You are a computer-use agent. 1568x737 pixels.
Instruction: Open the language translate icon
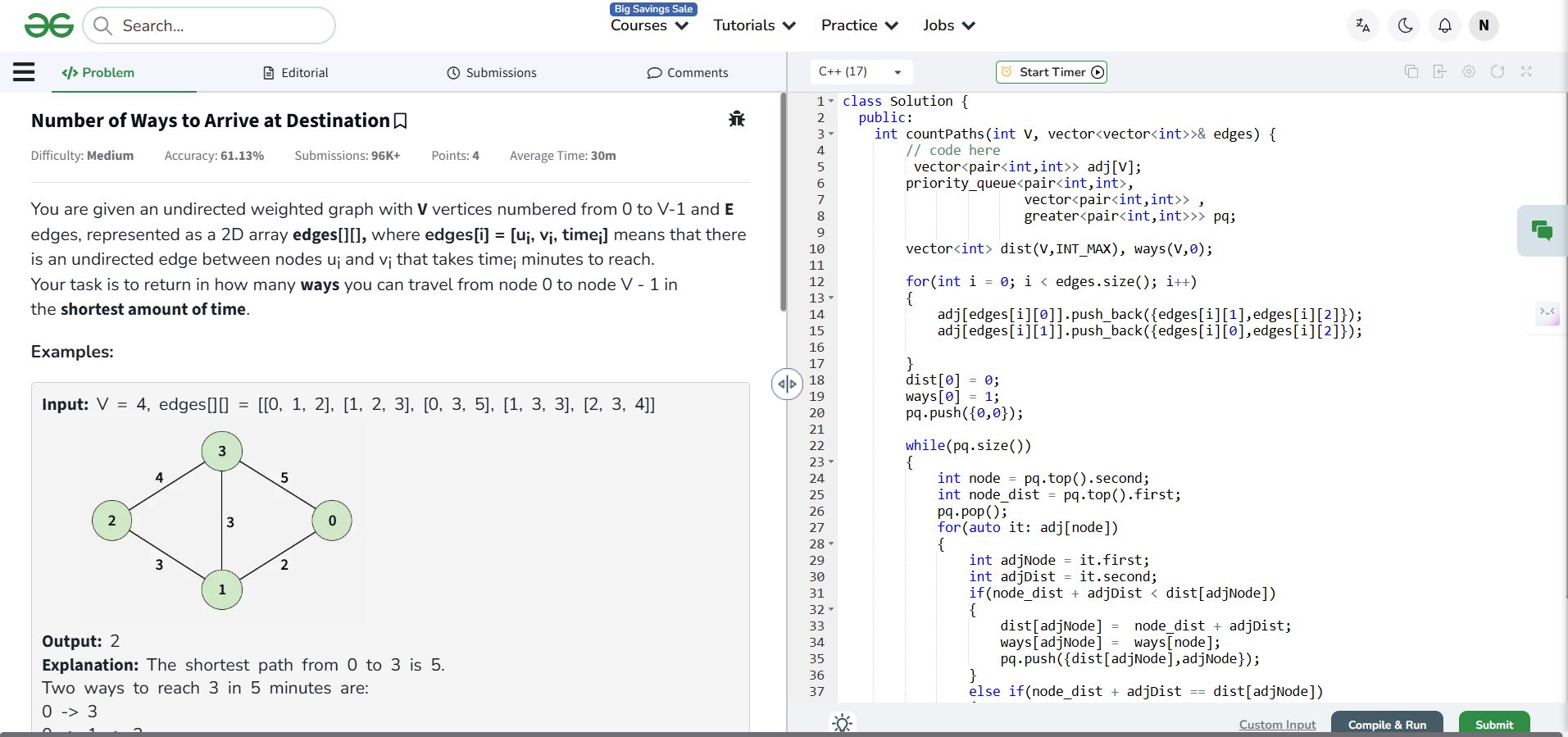pyautogui.click(x=1362, y=25)
